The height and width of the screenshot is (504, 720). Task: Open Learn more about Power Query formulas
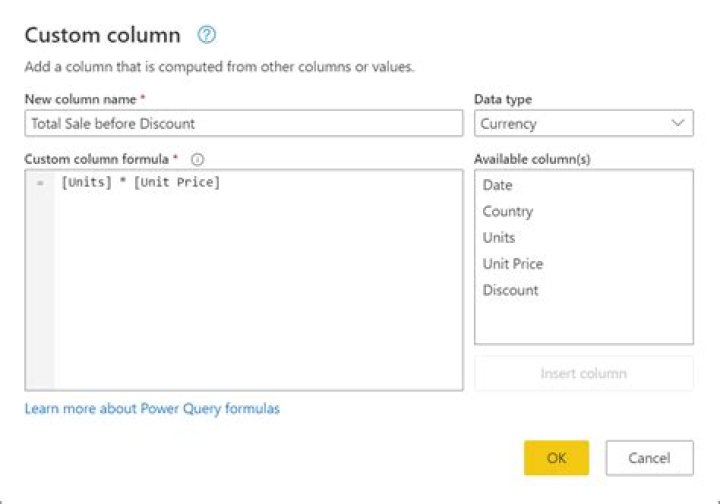point(152,409)
